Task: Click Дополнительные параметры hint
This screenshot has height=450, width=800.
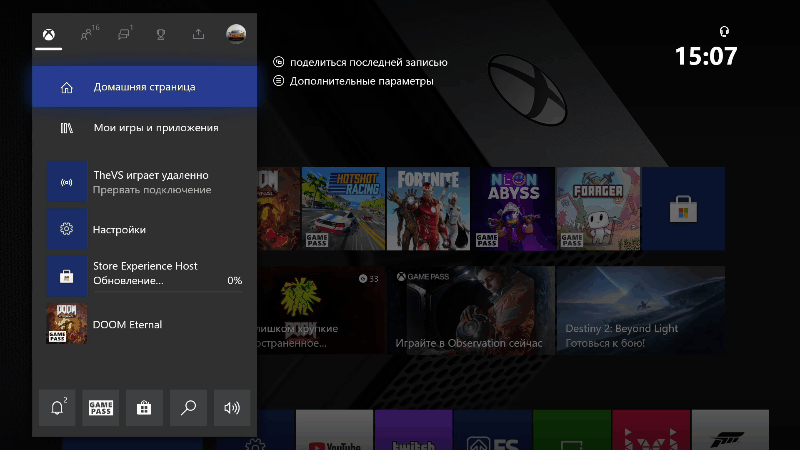Action: coord(362,81)
